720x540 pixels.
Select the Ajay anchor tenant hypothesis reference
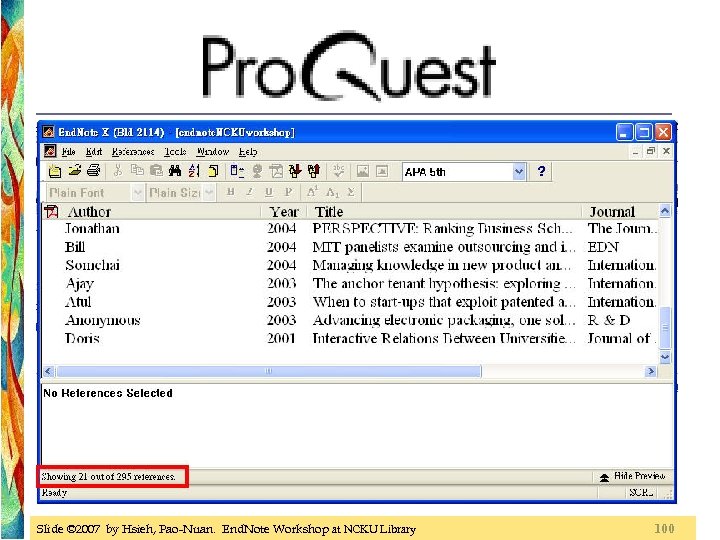tap(350, 284)
